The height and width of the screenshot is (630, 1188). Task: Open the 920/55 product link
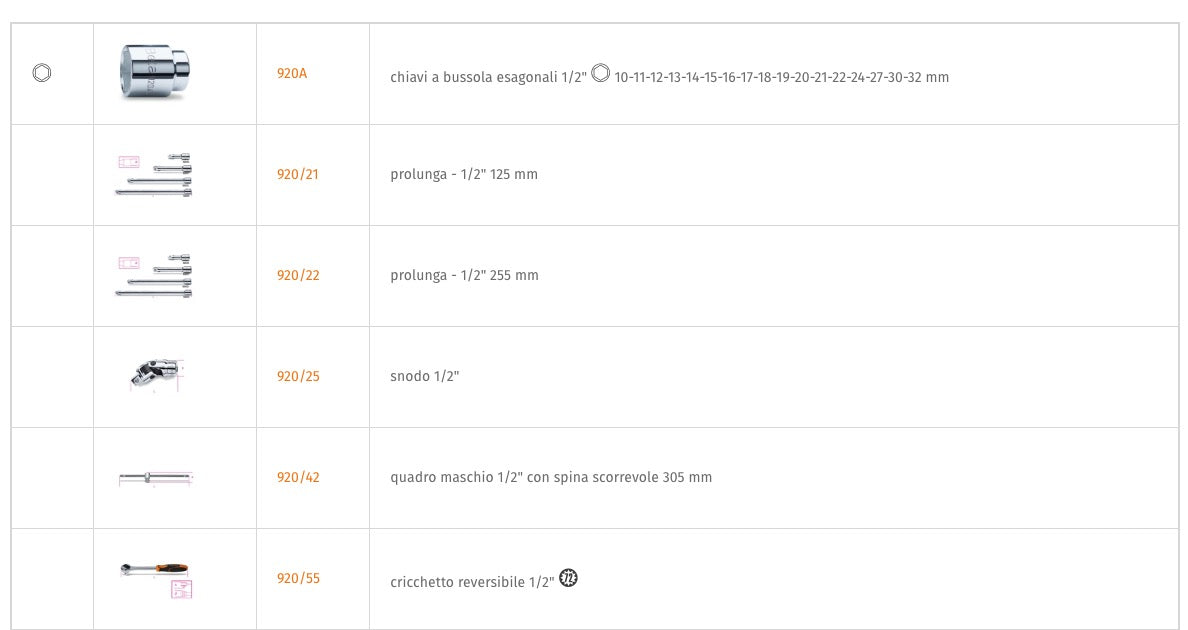[x=298, y=579]
